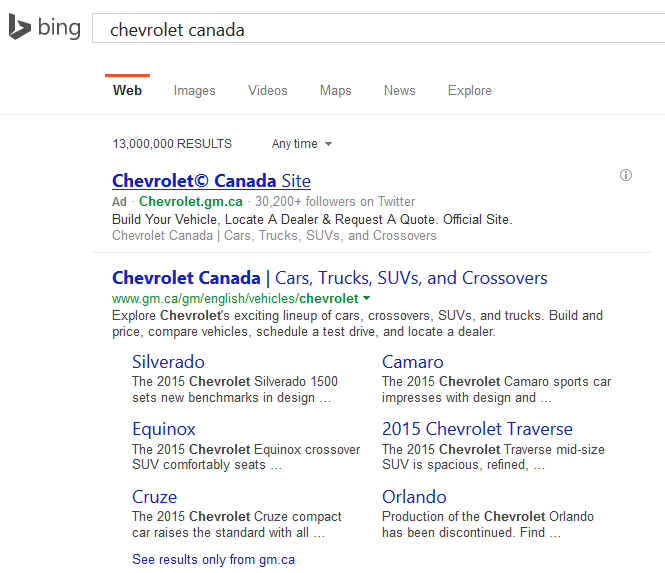This screenshot has width=665, height=573.
Task: Go to the News tab
Action: [x=399, y=91]
